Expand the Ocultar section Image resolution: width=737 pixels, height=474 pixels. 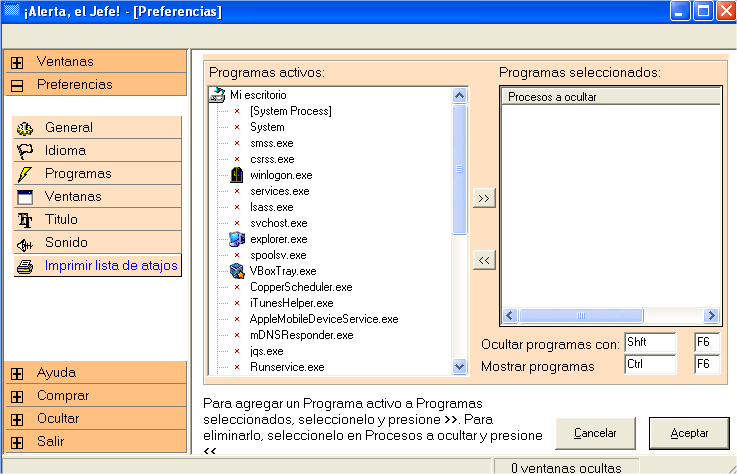tap(17, 419)
